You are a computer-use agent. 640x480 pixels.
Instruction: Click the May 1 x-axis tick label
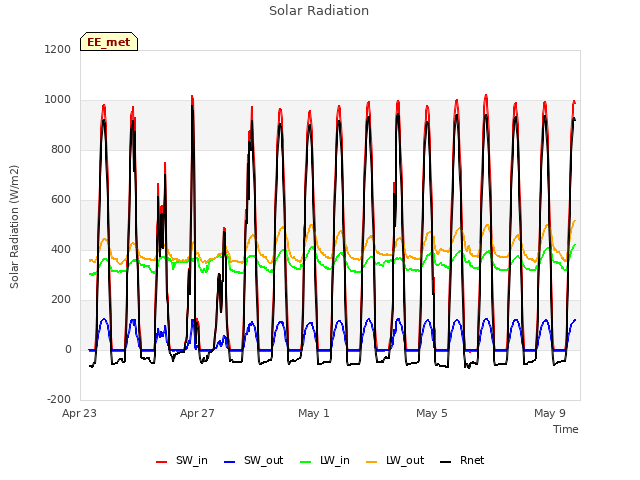314,413
